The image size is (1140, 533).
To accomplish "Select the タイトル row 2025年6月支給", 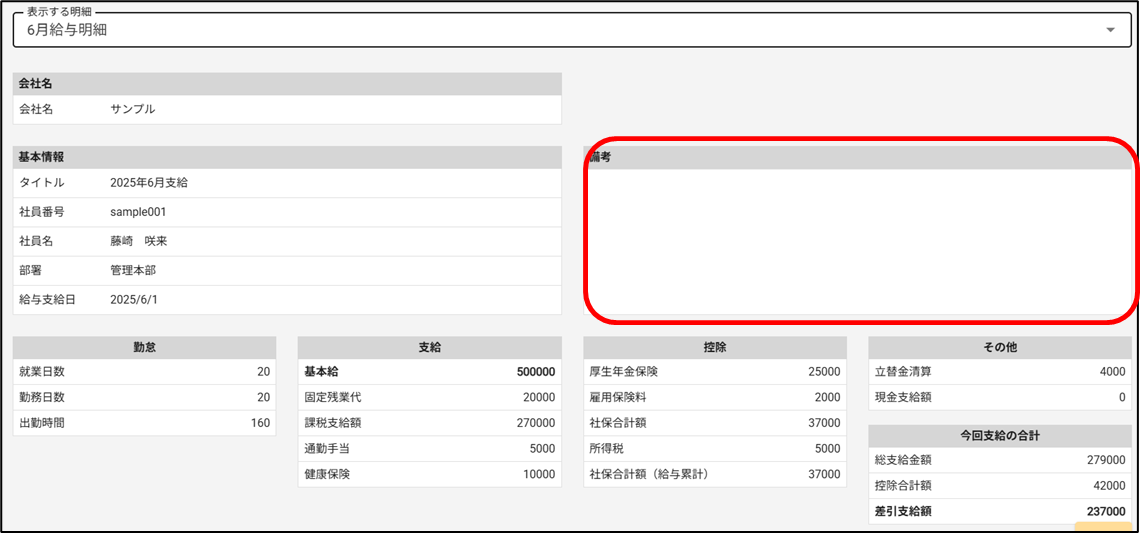I will click(x=149, y=183).
